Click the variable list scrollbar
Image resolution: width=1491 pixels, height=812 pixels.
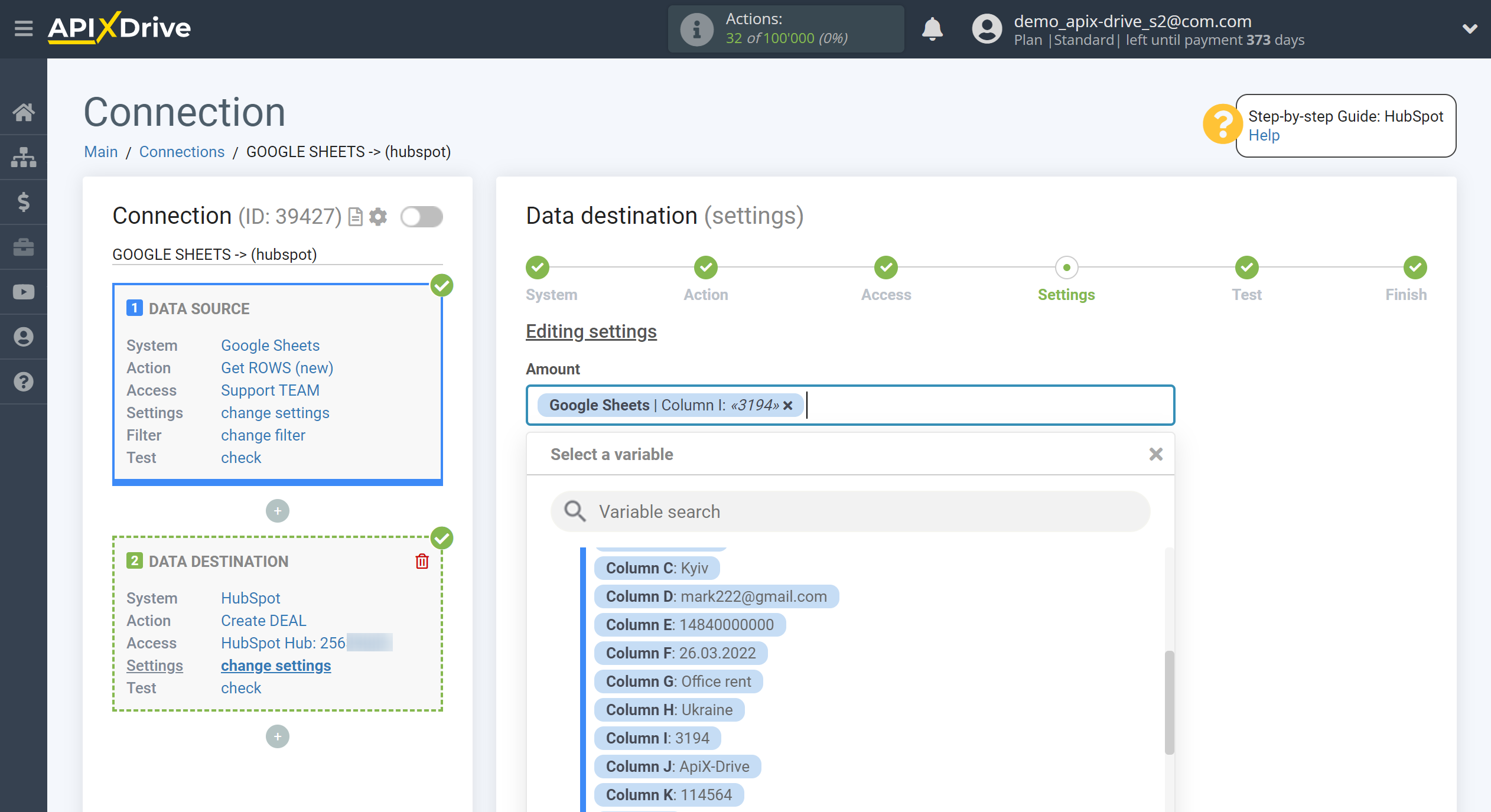click(x=1169, y=702)
